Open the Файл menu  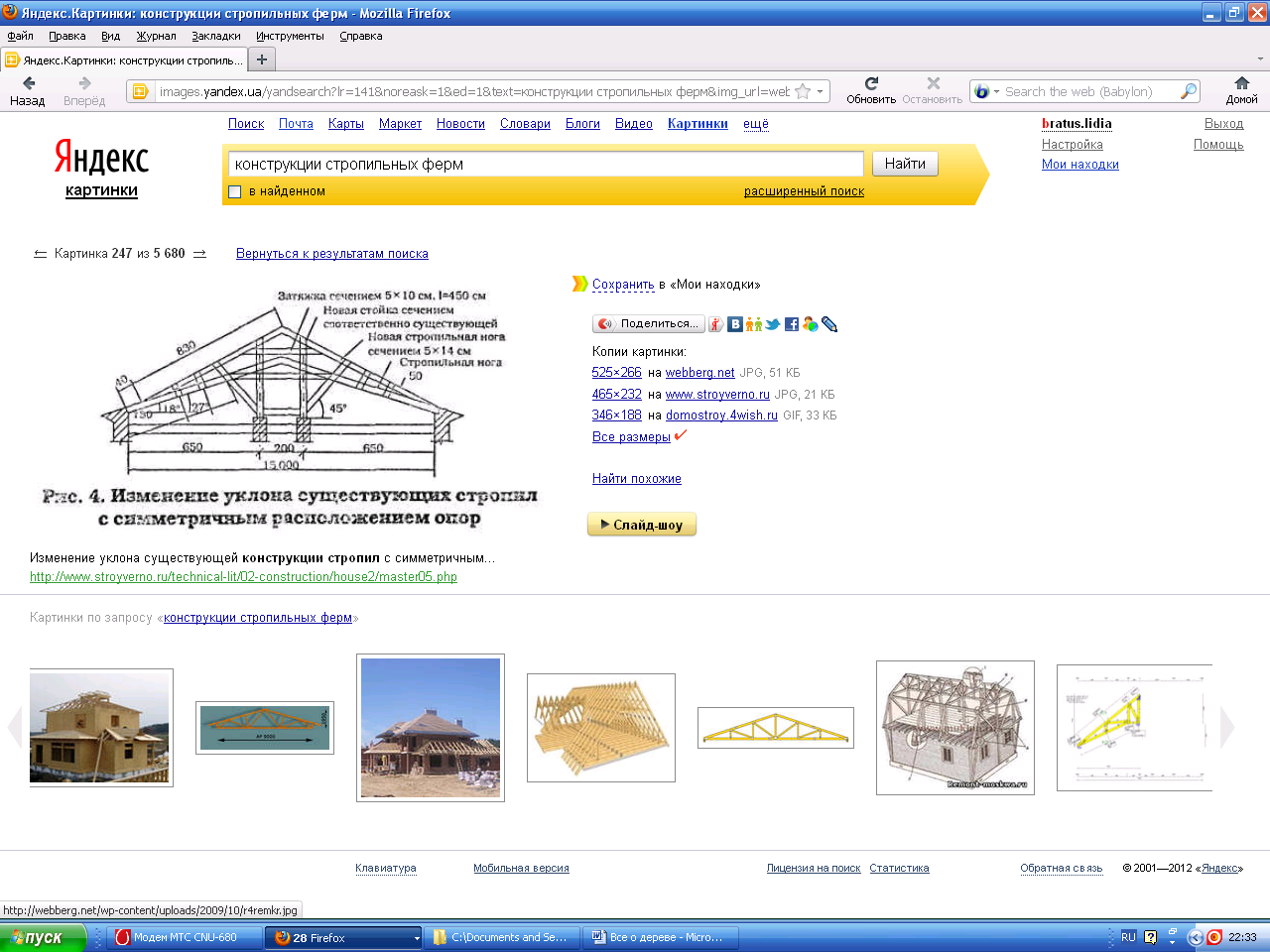pyautogui.click(x=20, y=36)
